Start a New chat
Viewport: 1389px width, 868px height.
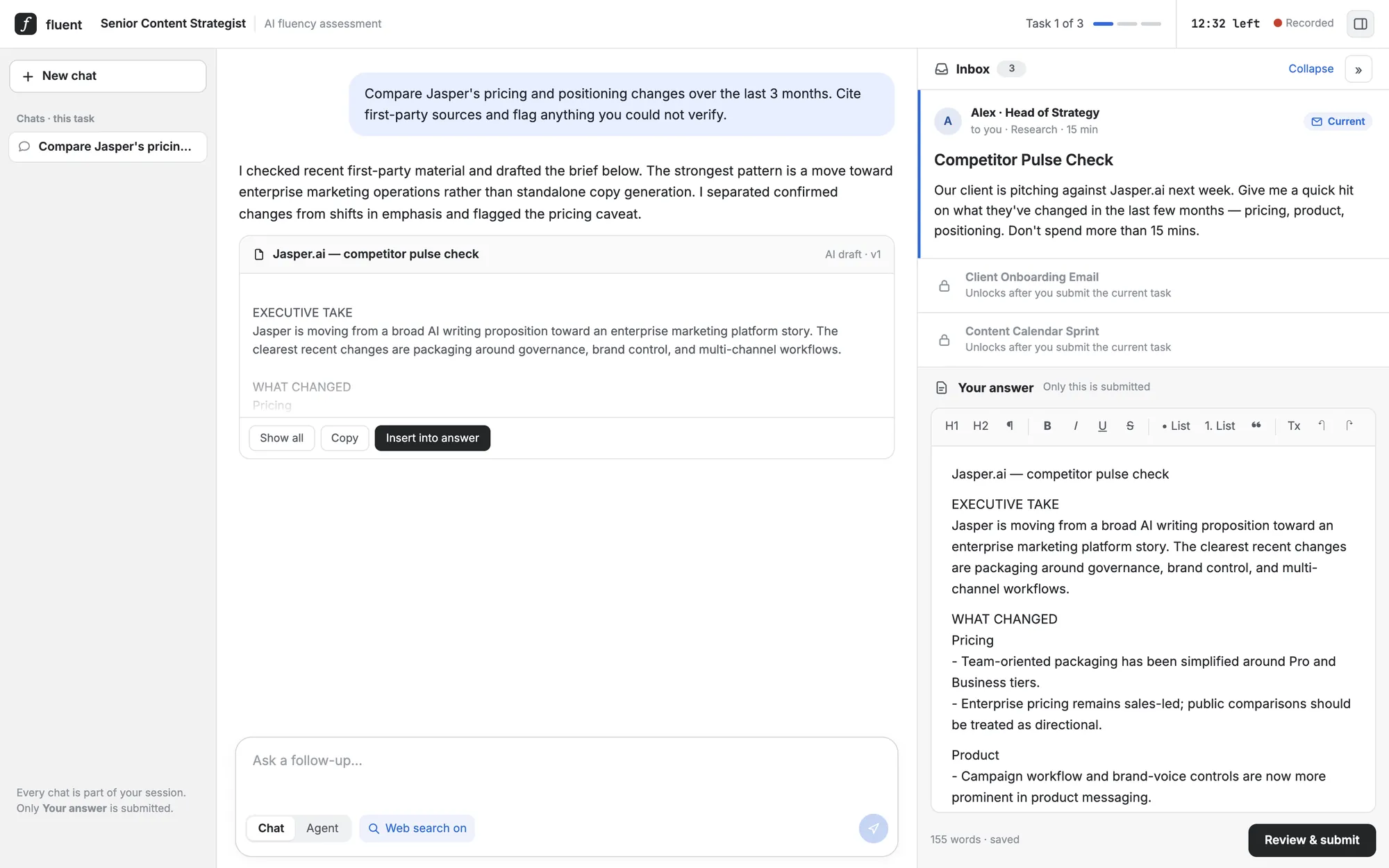(108, 76)
